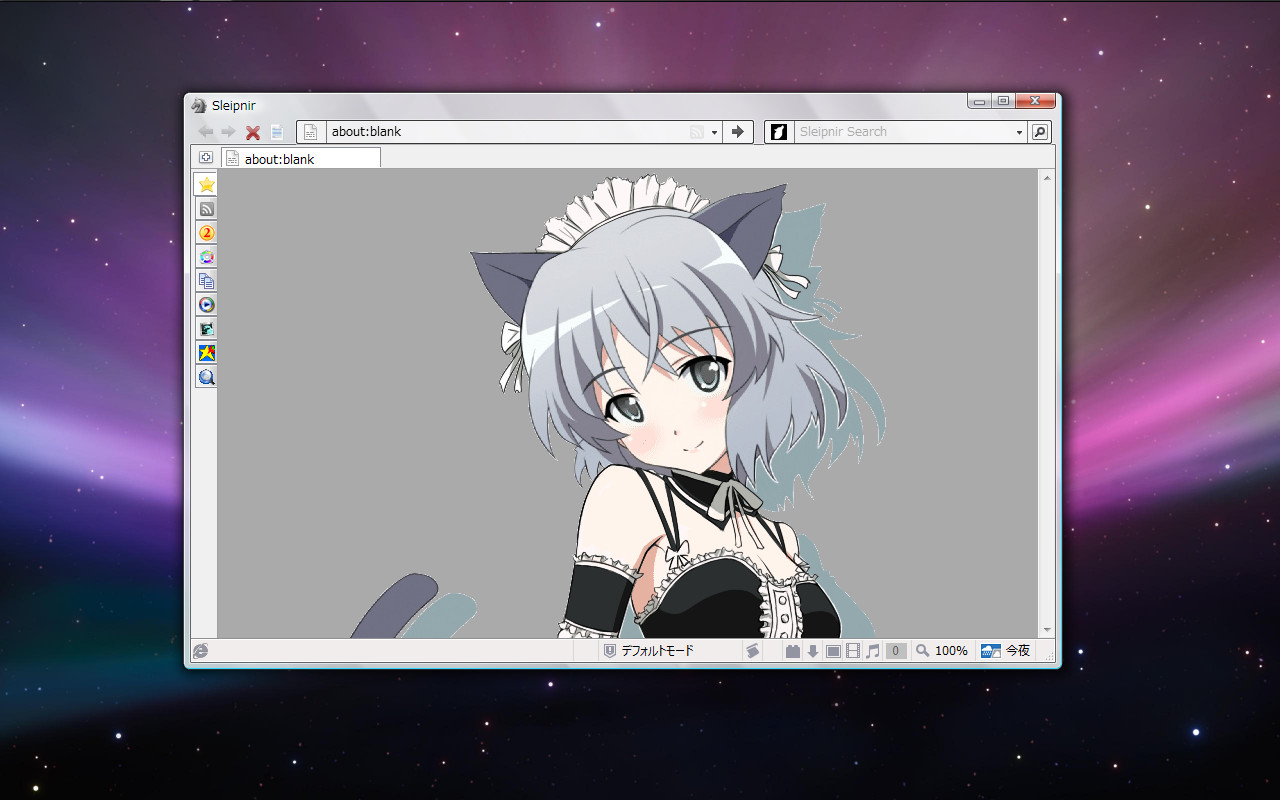Toggle the down arrow icon in status bar
The width and height of the screenshot is (1280, 800).
tap(813, 651)
